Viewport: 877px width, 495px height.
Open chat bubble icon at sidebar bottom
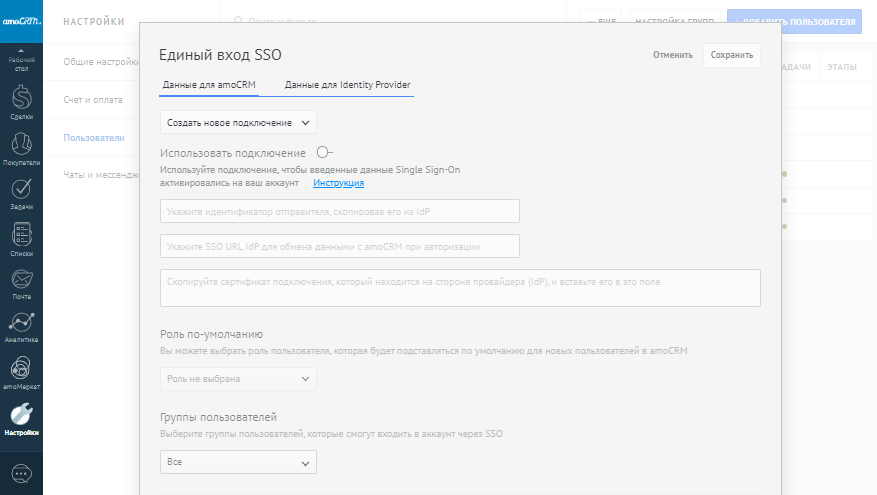[x=21, y=472]
